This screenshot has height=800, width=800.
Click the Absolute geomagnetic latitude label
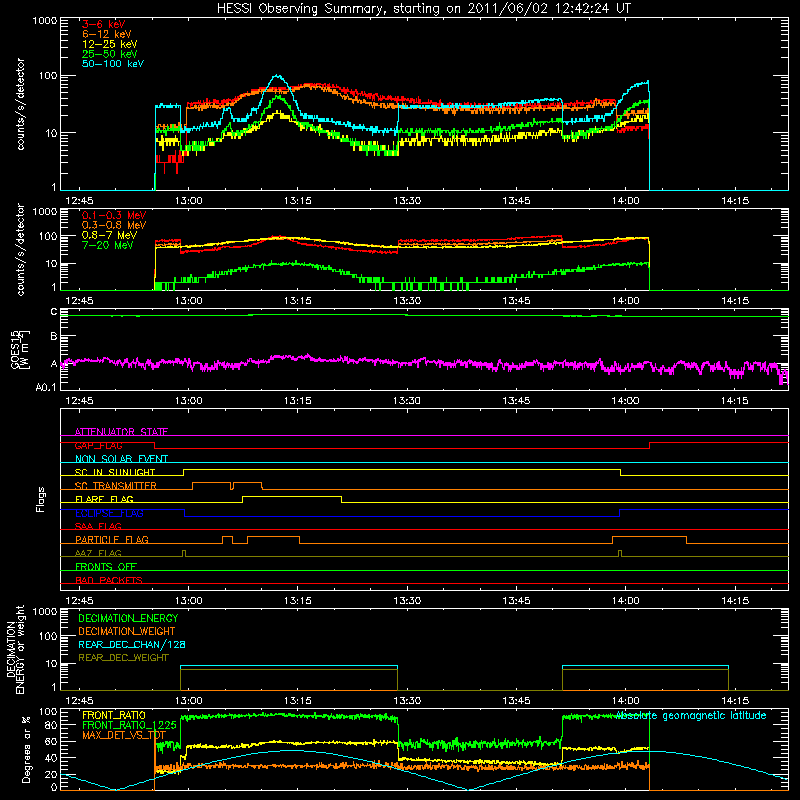(691, 715)
